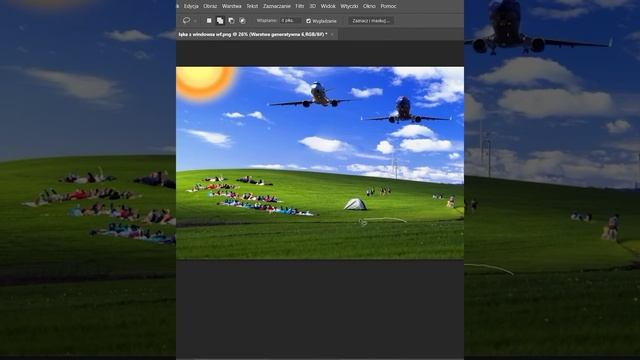Expand the tool preset picker arrow
Viewport: 640px width, 360px height.
pyautogui.click(x=196, y=21)
